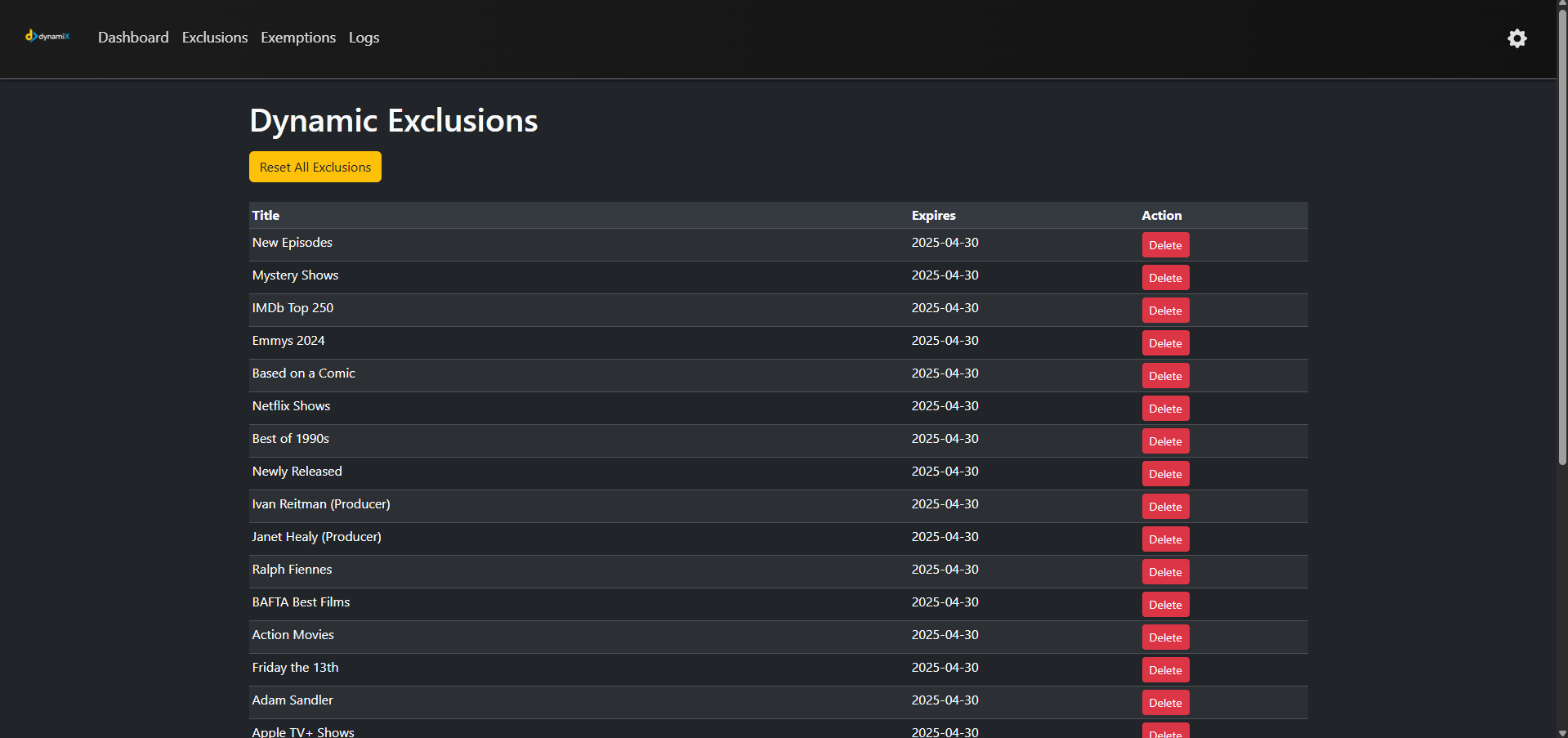Open the Exemptions page
This screenshot has height=738, width=1568.
click(x=298, y=38)
